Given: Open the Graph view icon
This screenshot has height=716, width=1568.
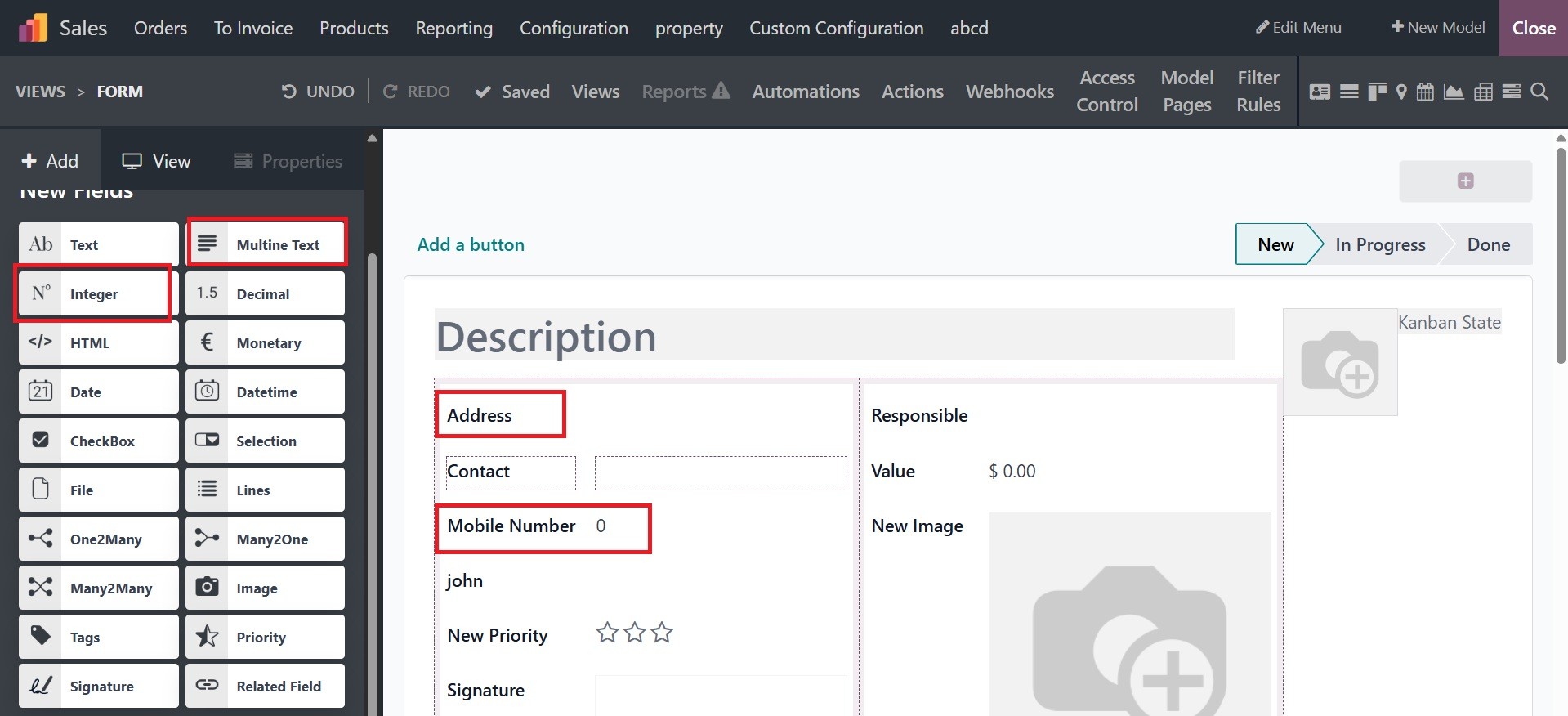Looking at the screenshot, I should pyautogui.click(x=1454, y=92).
